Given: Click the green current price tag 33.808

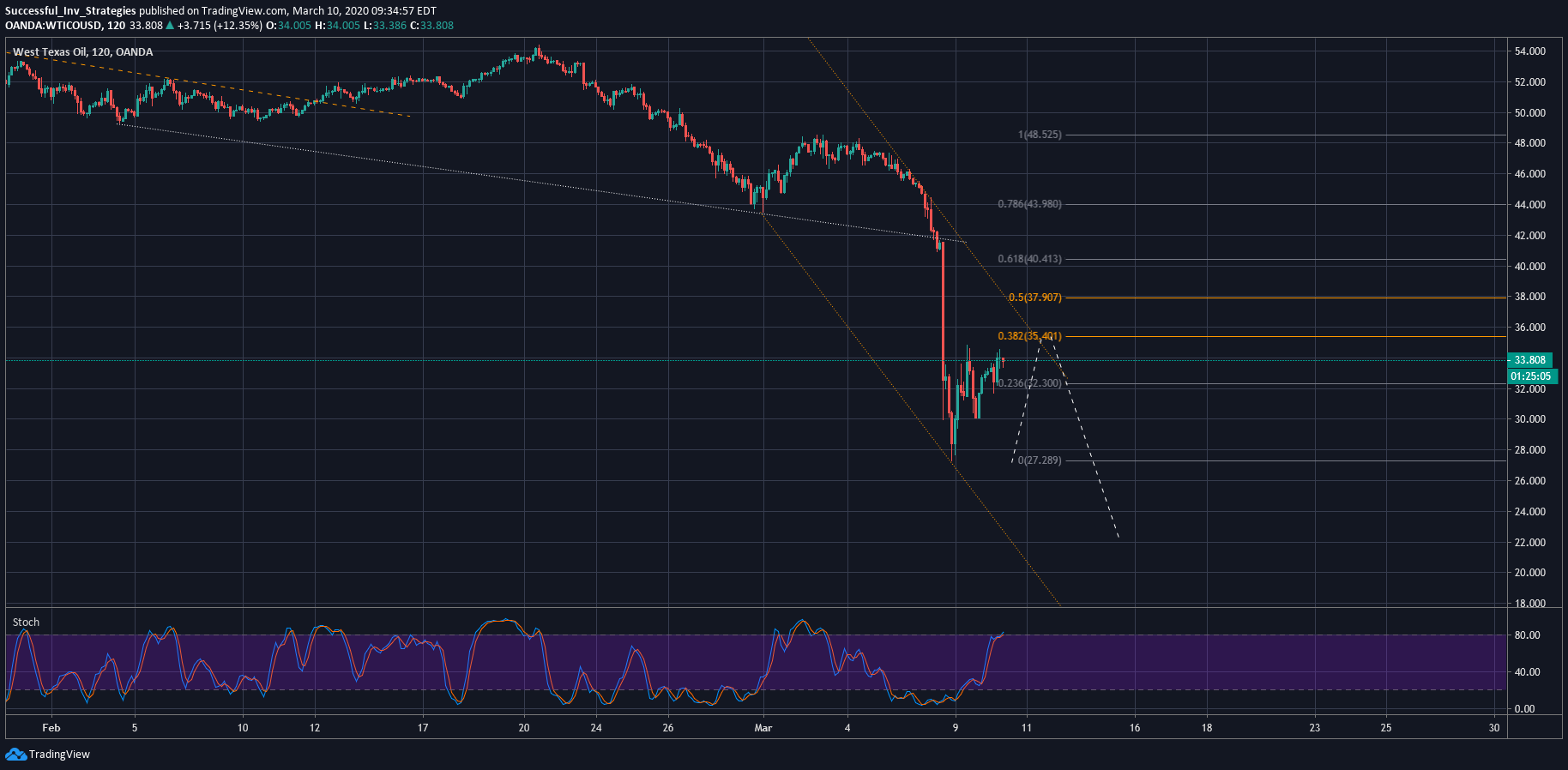Looking at the screenshot, I should pyautogui.click(x=1530, y=360).
